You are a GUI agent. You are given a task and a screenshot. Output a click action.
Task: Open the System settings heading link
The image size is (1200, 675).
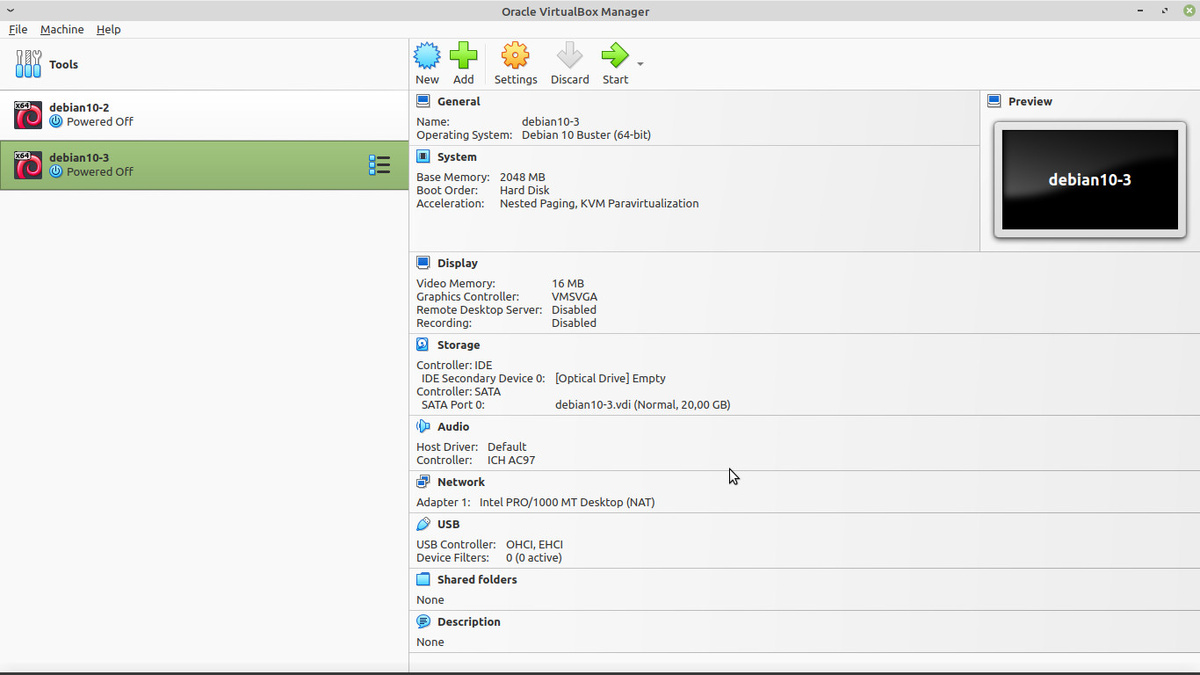[x=457, y=157]
